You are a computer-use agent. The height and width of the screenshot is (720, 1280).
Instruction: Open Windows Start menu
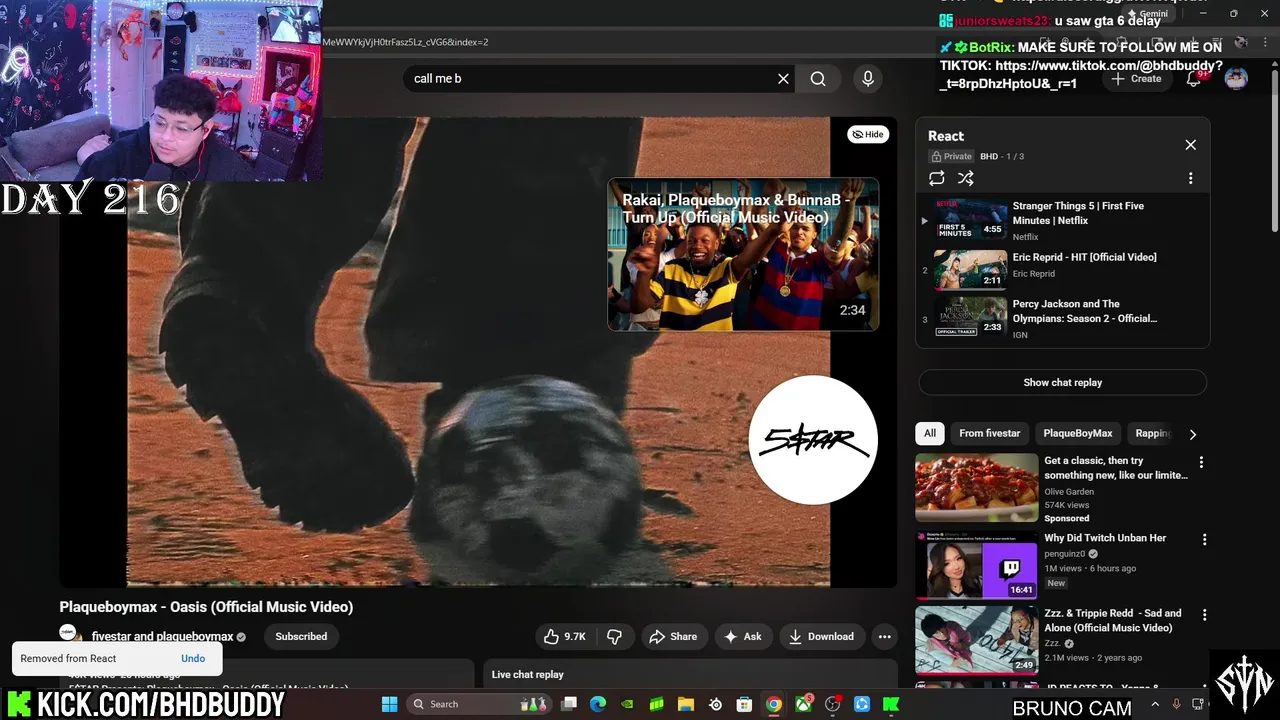390,704
